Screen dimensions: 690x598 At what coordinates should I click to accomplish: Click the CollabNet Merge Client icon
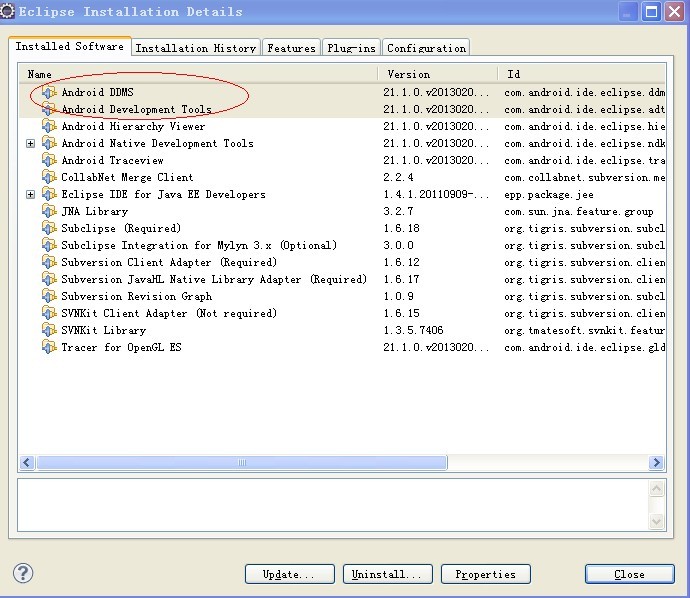[x=49, y=177]
